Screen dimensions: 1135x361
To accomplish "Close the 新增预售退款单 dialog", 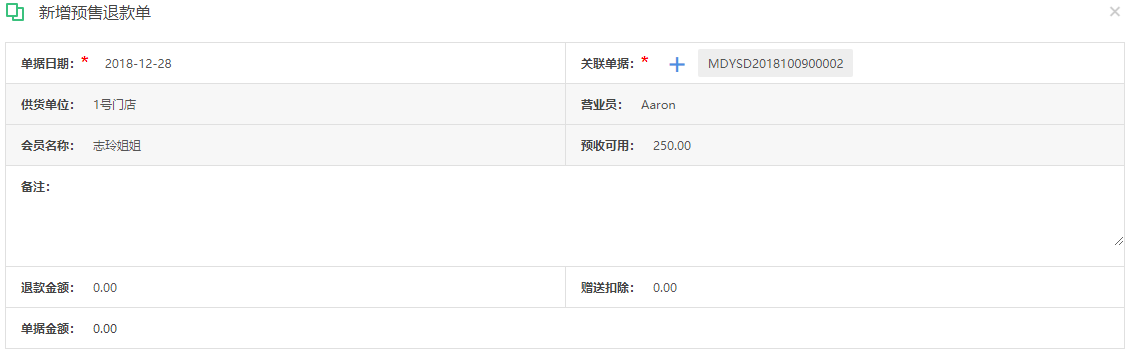I will coord(1114,12).
